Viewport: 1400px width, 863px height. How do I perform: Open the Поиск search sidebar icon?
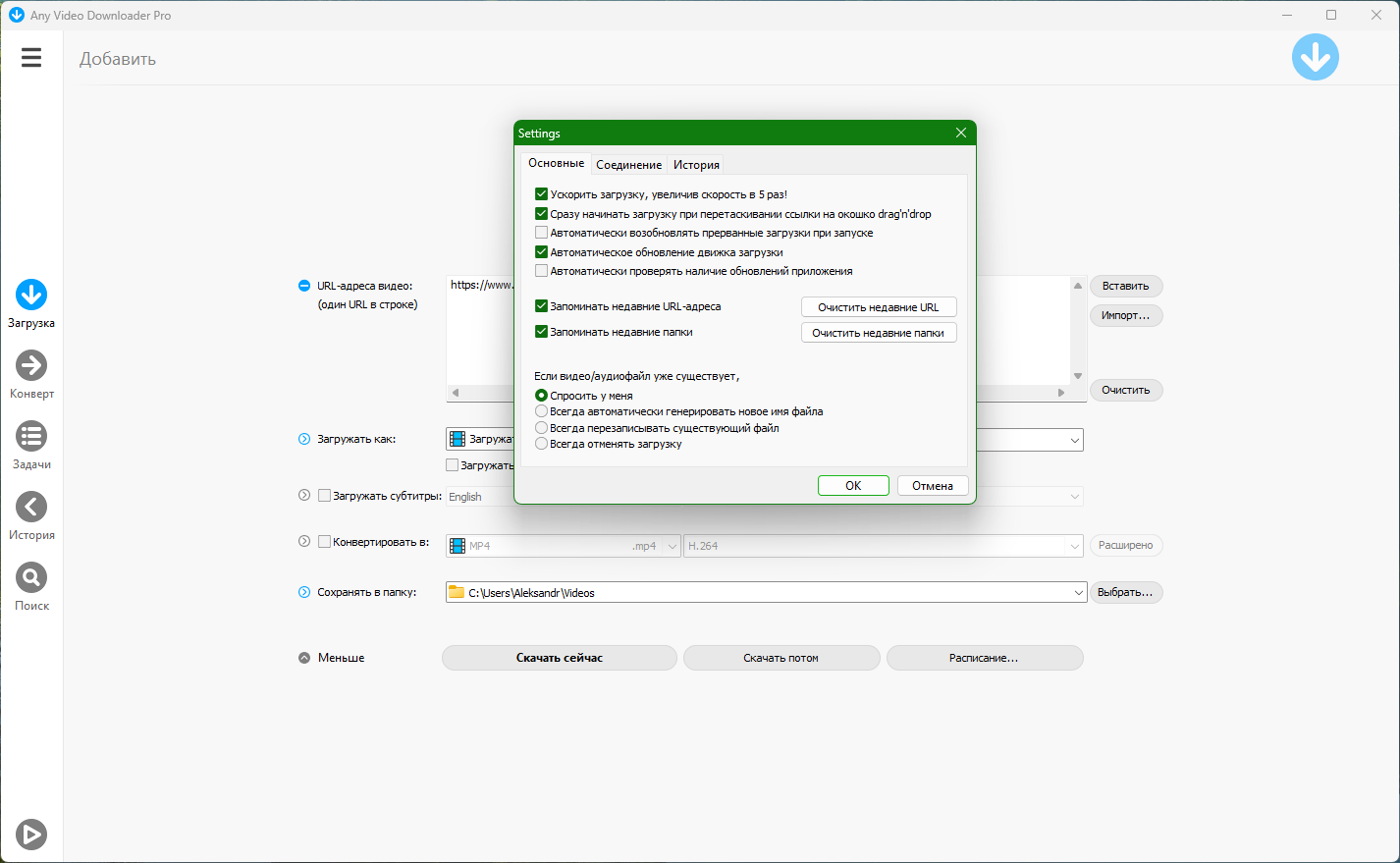coord(31,577)
